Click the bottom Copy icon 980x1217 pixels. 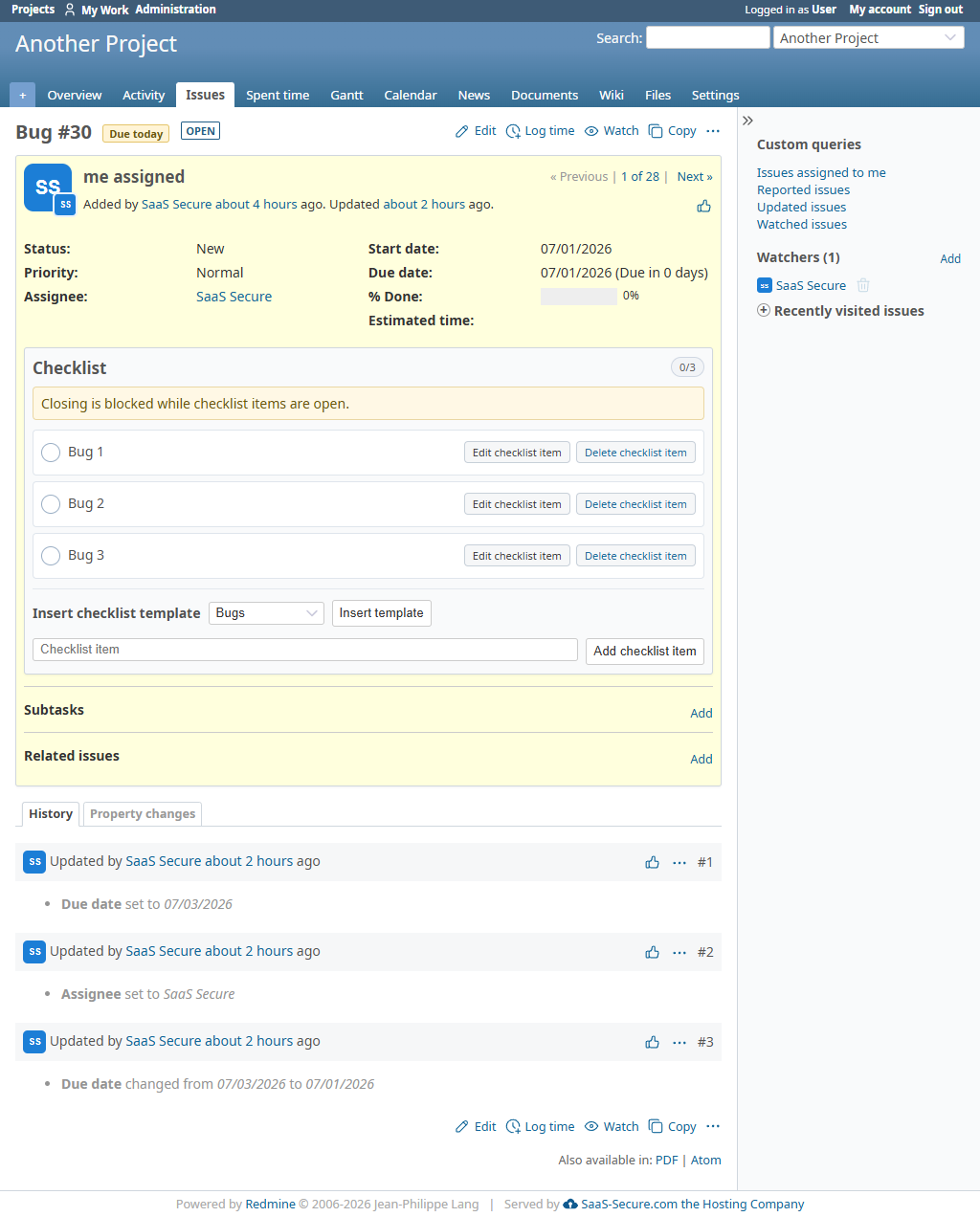(x=656, y=1126)
